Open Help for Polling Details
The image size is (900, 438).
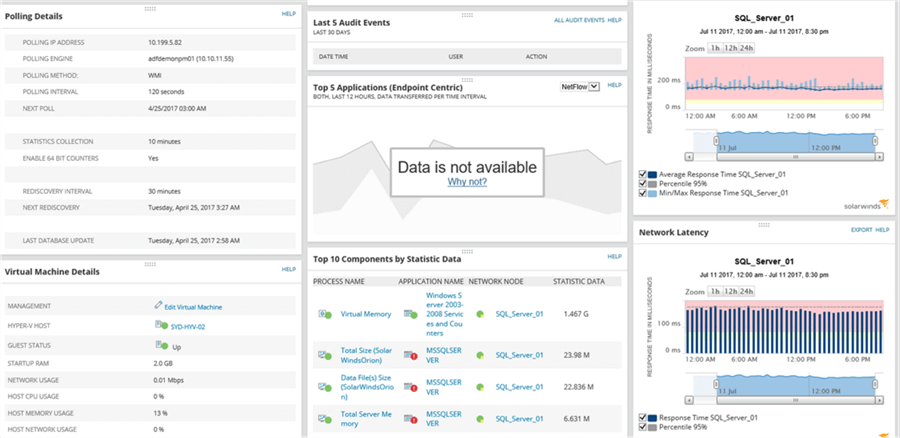click(289, 14)
